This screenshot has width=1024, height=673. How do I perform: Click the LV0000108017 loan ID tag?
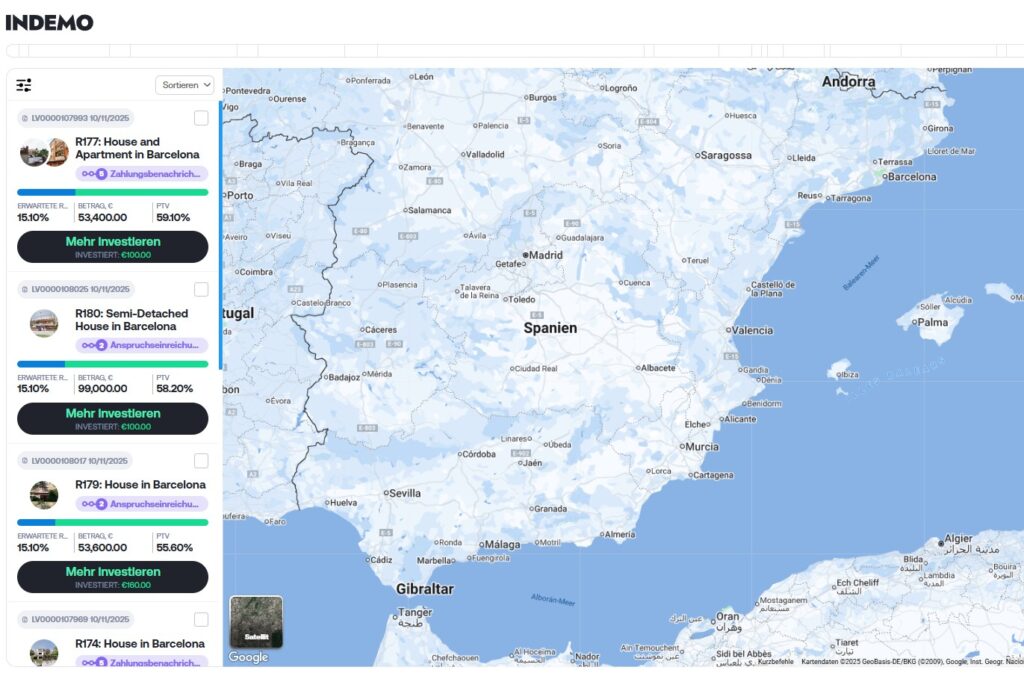coord(75,461)
